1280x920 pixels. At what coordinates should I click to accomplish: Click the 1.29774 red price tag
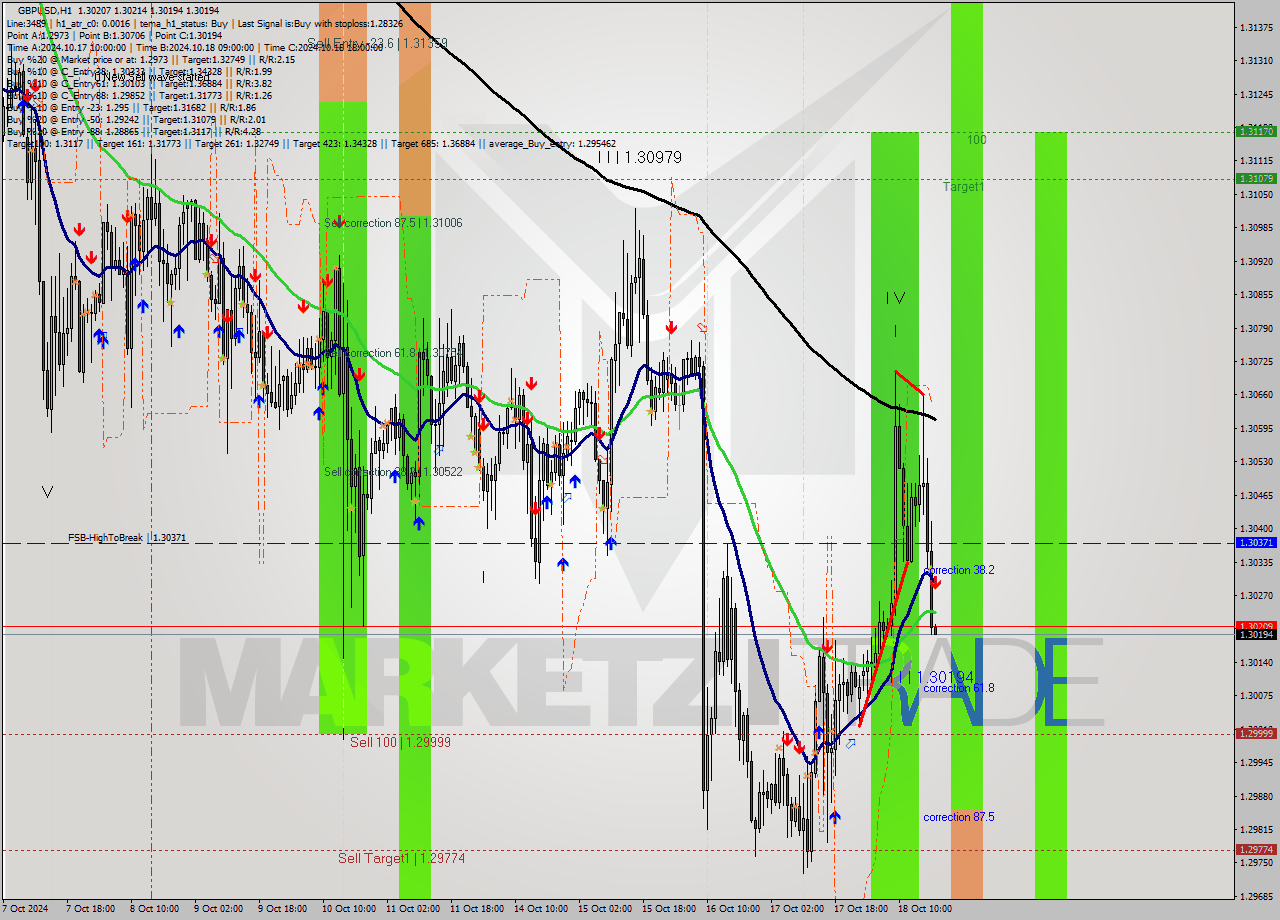click(1256, 849)
